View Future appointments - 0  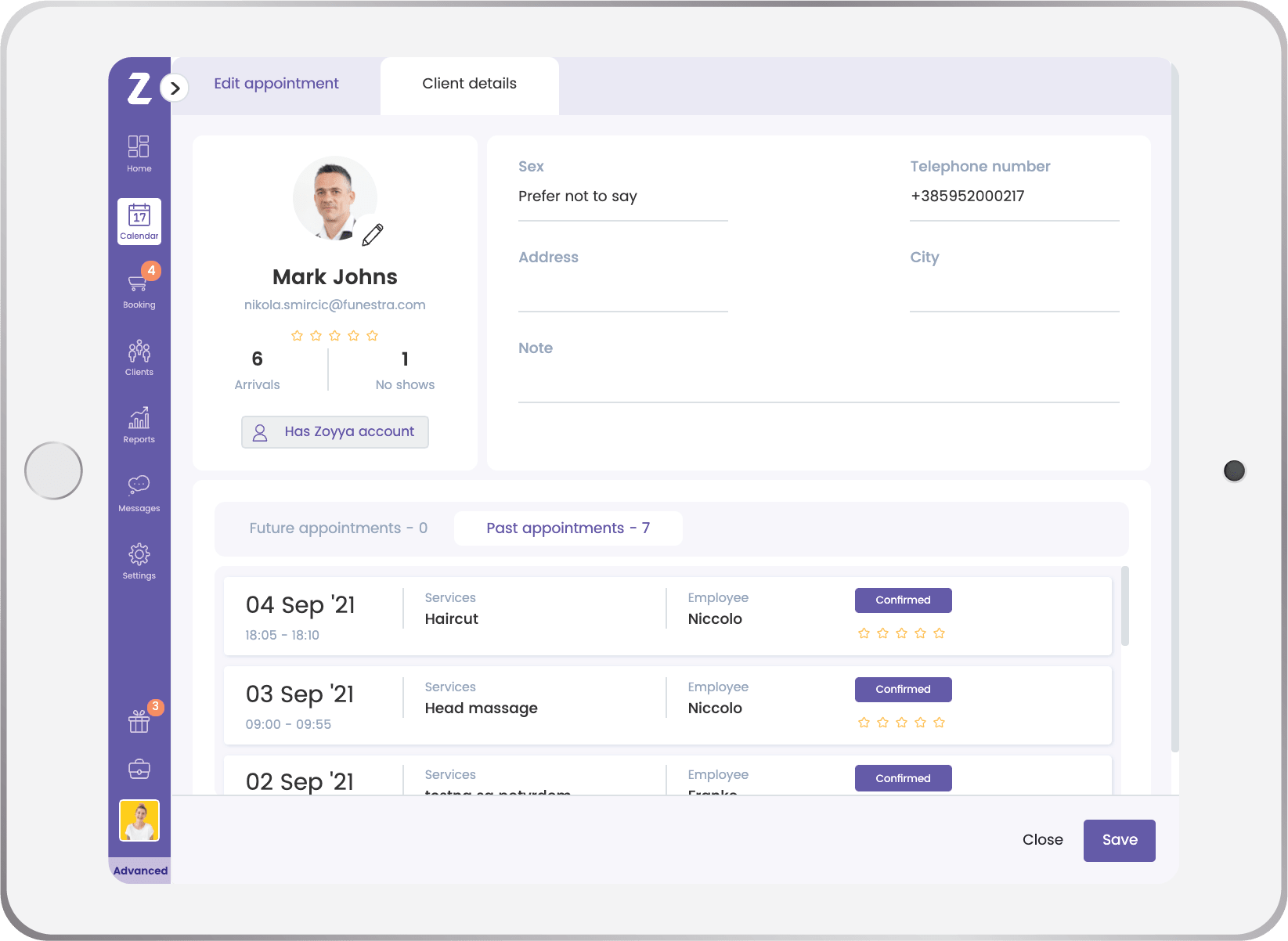(x=338, y=528)
